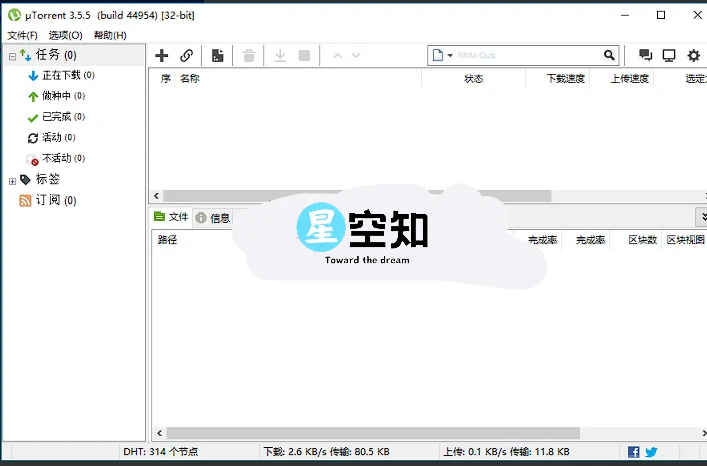The height and width of the screenshot is (466, 707).
Task: Select 订阅 (0) feeds item
Action: (x=56, y=200)
